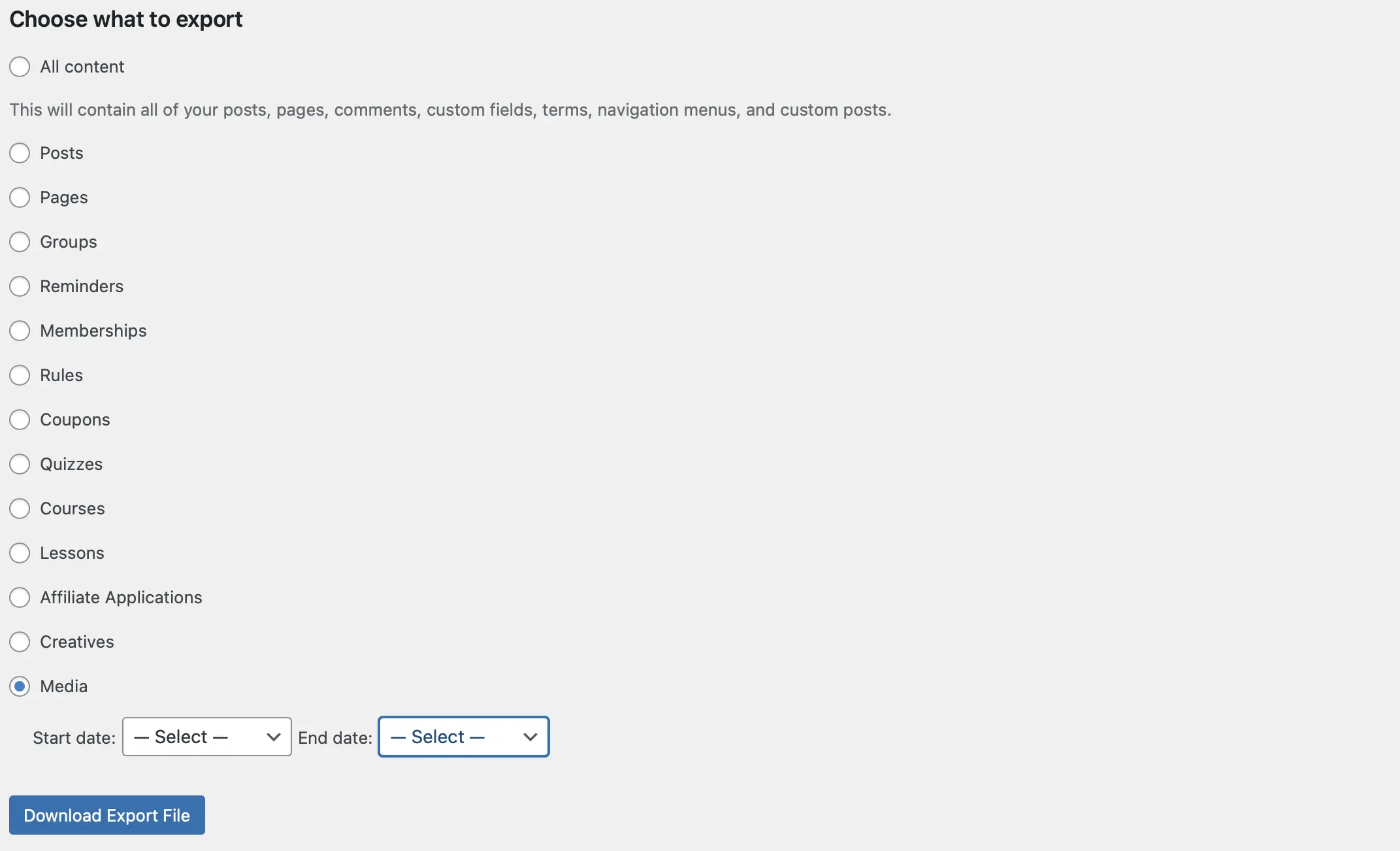Screen dimensions: 1400x851
Task: Select the Coupons export option
Action: tap(19, 419)
